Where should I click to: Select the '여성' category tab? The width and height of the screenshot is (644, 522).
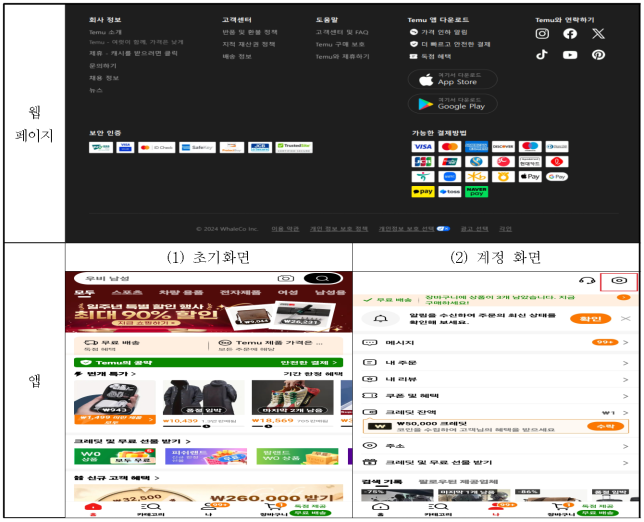coord(288,292)
